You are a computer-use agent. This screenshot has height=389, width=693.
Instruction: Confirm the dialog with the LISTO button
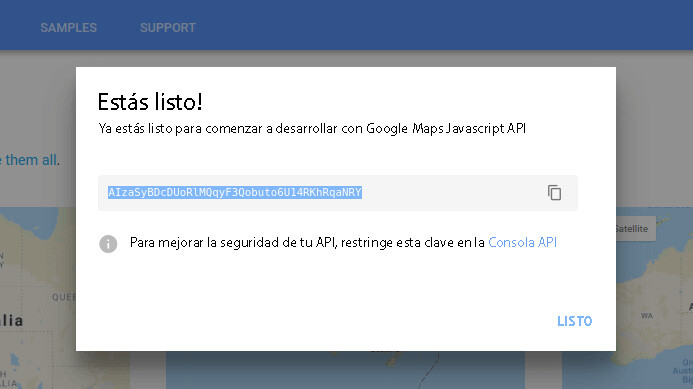click(574, 321)
